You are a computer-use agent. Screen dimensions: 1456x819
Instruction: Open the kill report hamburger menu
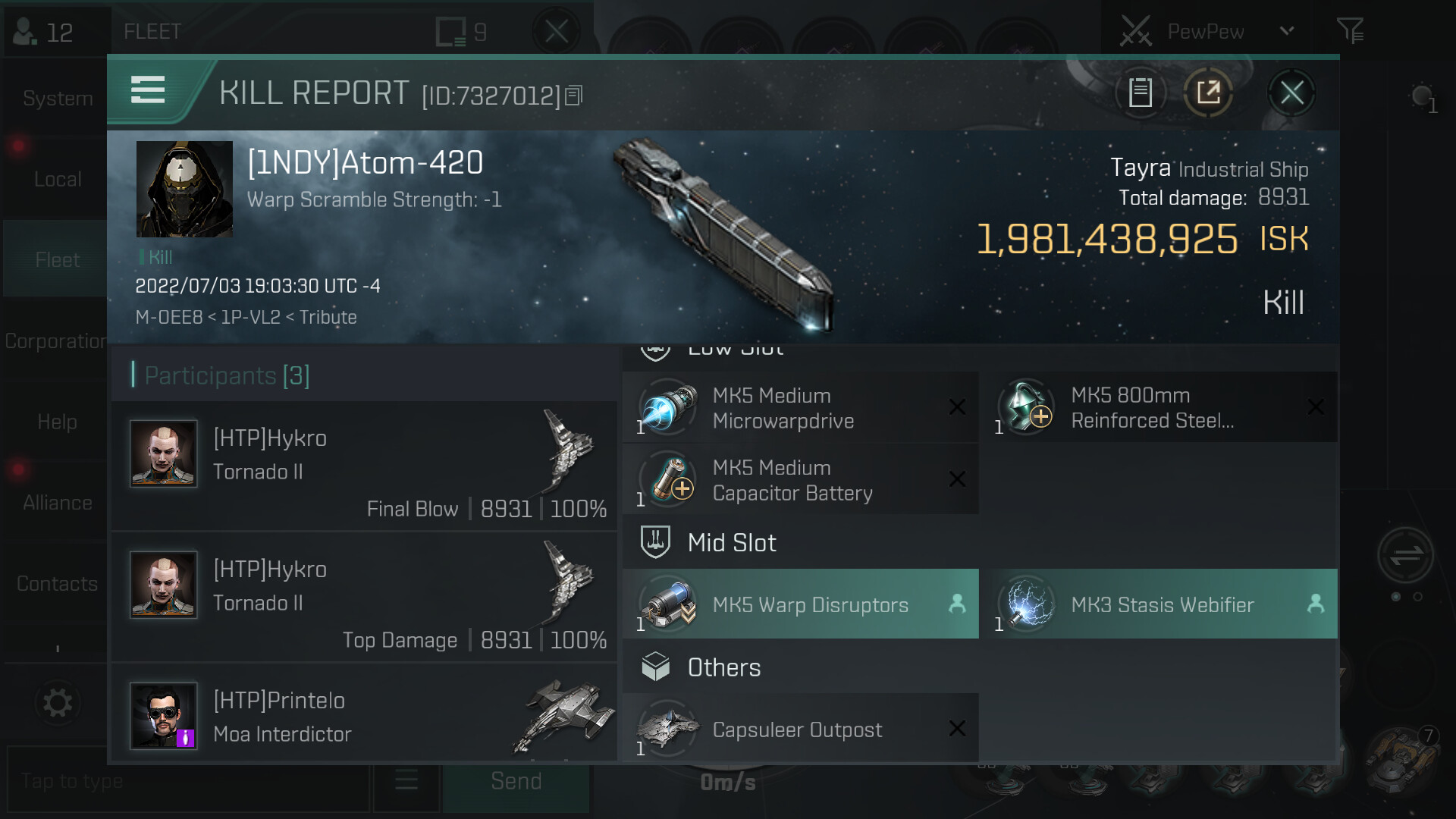[x=148, y=90]
